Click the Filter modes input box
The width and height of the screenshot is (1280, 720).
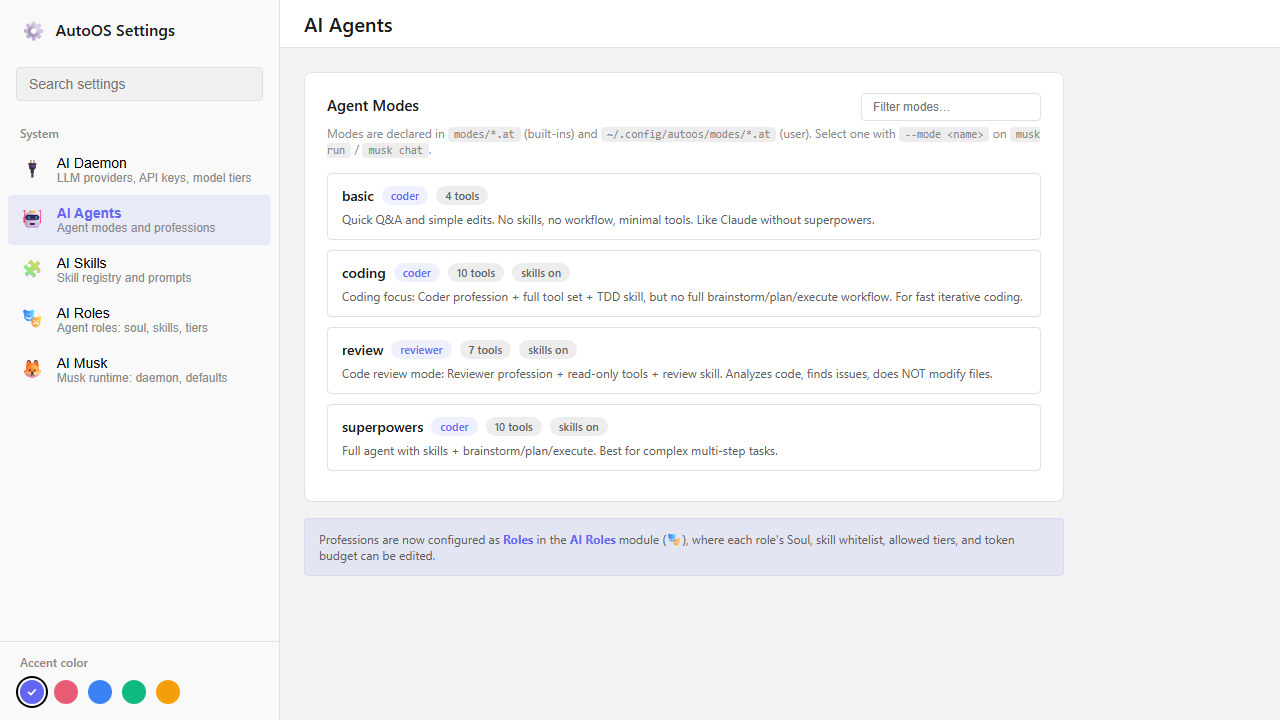pos(950,107)
